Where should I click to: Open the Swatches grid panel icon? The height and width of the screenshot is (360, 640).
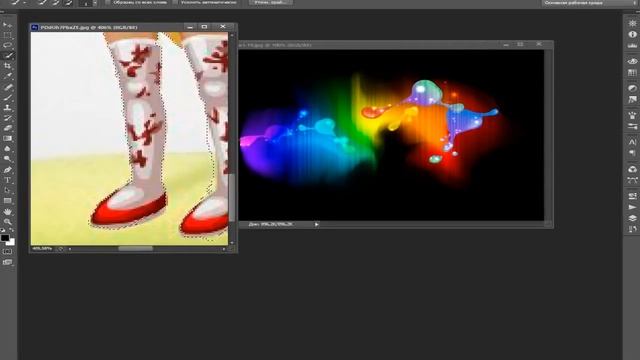pyautogui.click(x=632, y=73)
